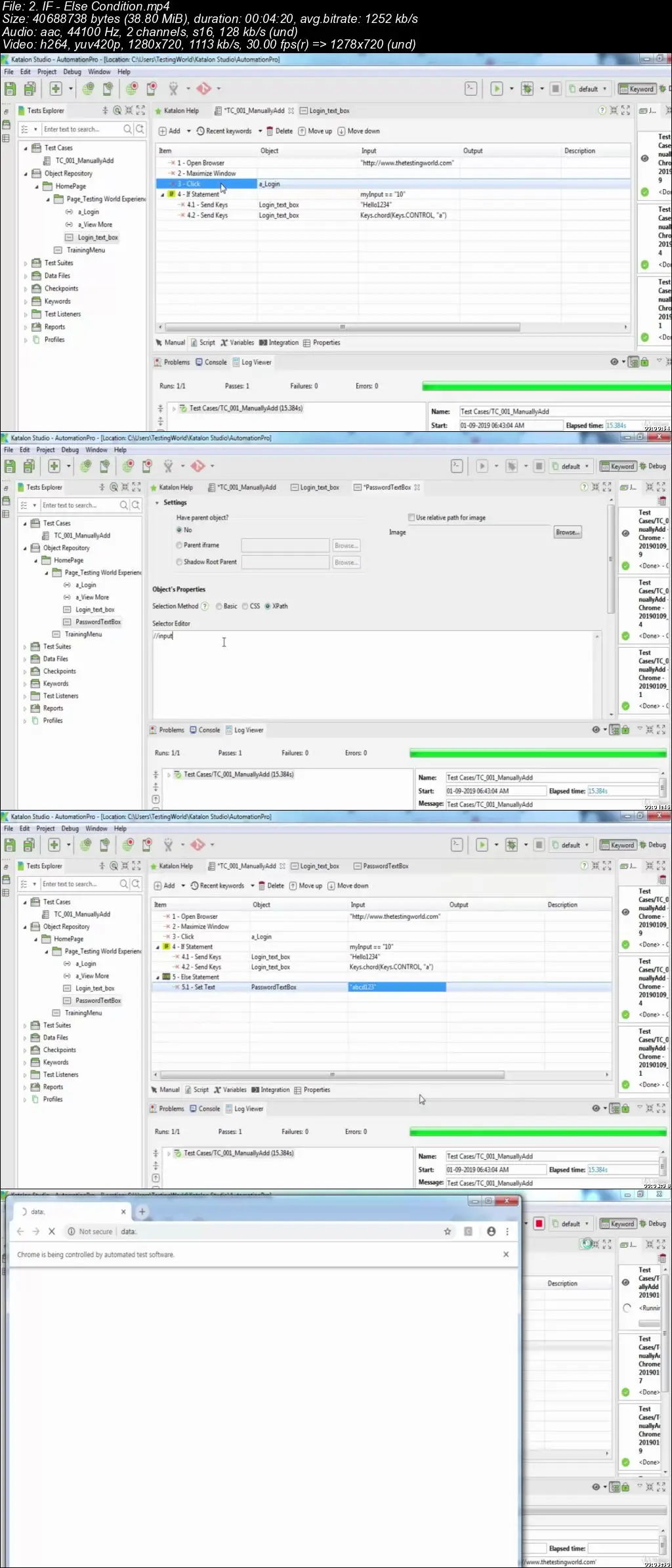Toggle eye icon on first job entry, PasswordTextBox frame
Viewport: 672px width, 1568px height.
(625, 533)
